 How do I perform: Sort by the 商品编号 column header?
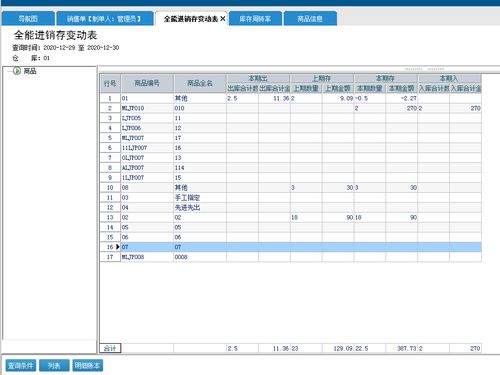(x=147, y=83)
